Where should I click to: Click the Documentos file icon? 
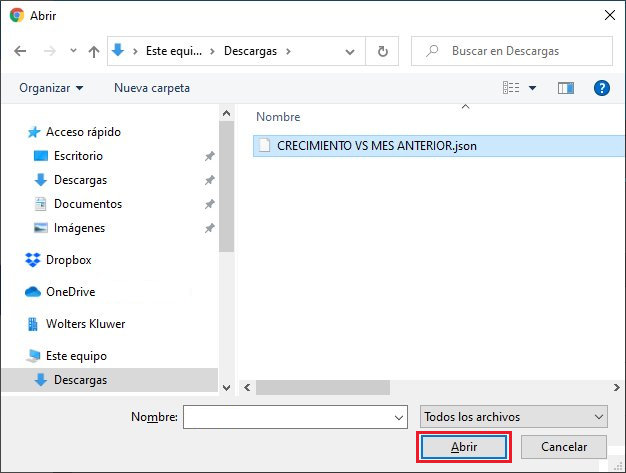point(40,204)
